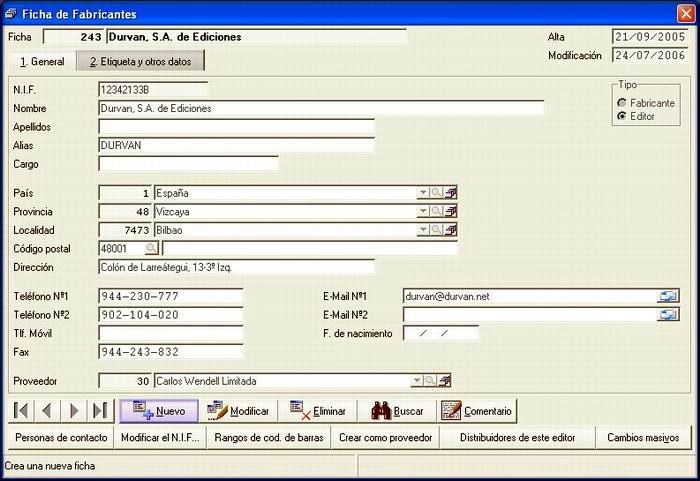The height and width of the screenshot is (481, 700).
Task: Select the Fabricante radio button
Action: 622,103
